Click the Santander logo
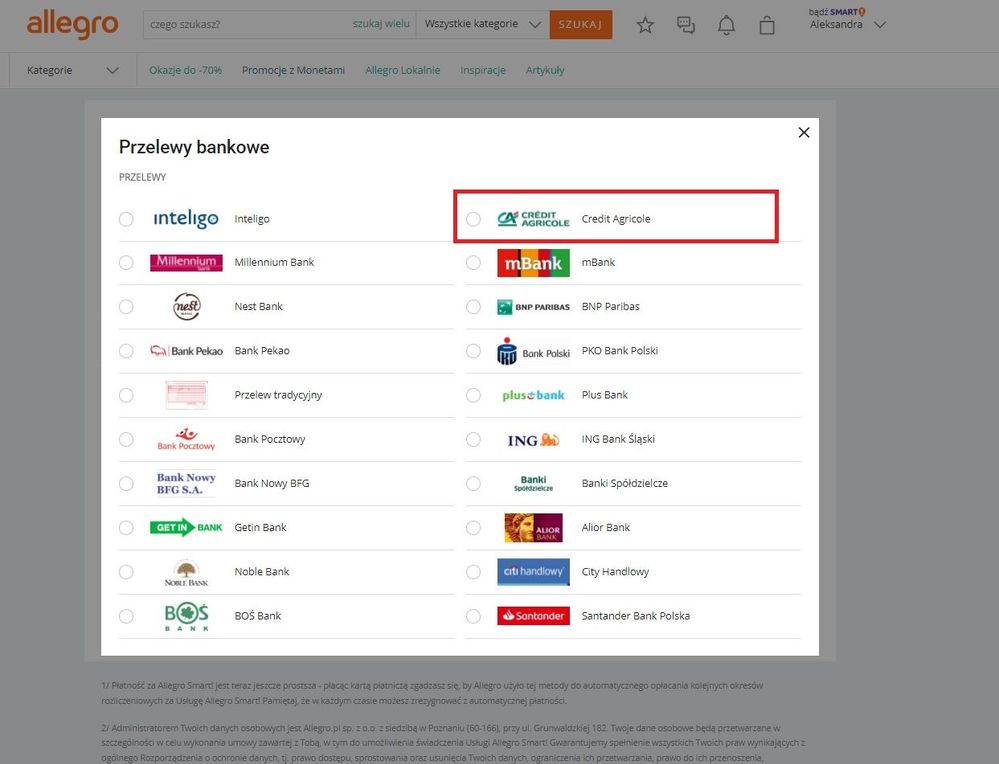The width and height of the screenshot is (999, 764). tap(533, 616)
